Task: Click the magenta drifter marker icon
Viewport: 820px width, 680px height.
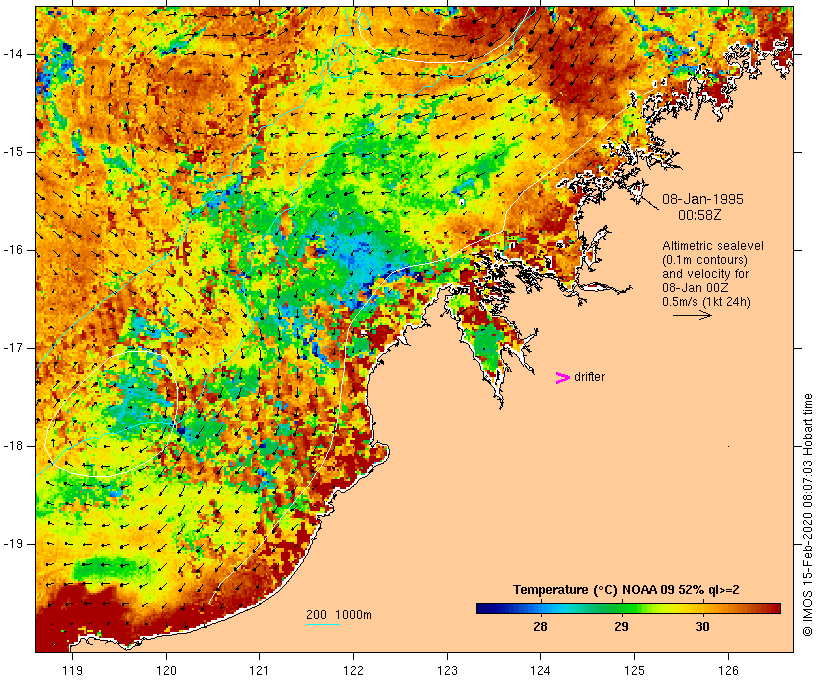Action: click(x=563, y=378)
